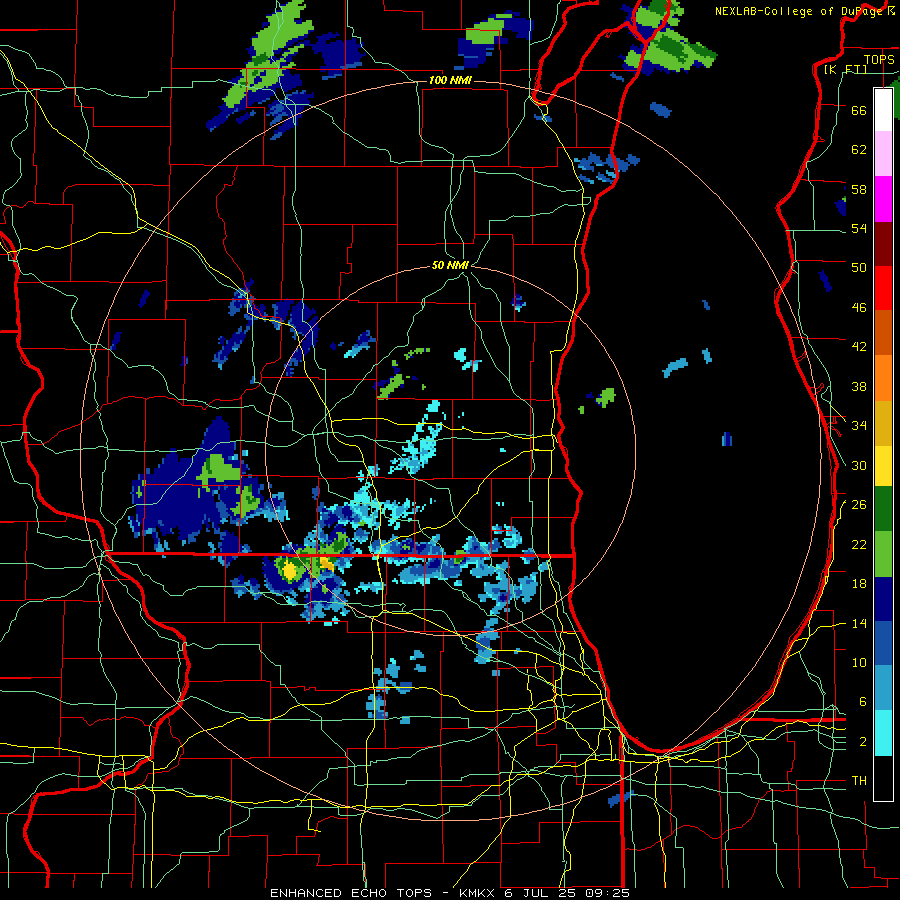Viewport: 900px width, 900px height.
Task: Click the "50 NMI" range ring label
Action: (450, 265)
